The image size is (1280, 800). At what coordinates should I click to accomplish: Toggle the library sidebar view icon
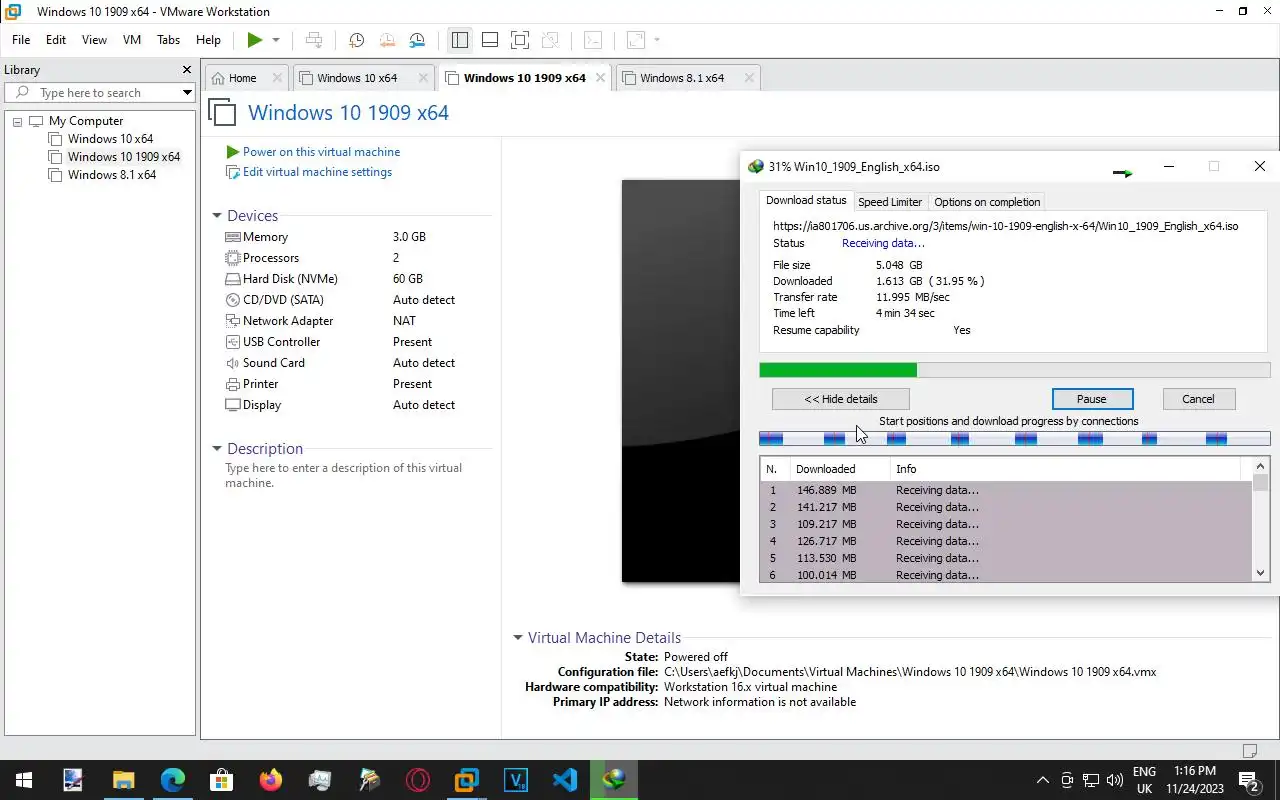(x=460, y=40)
